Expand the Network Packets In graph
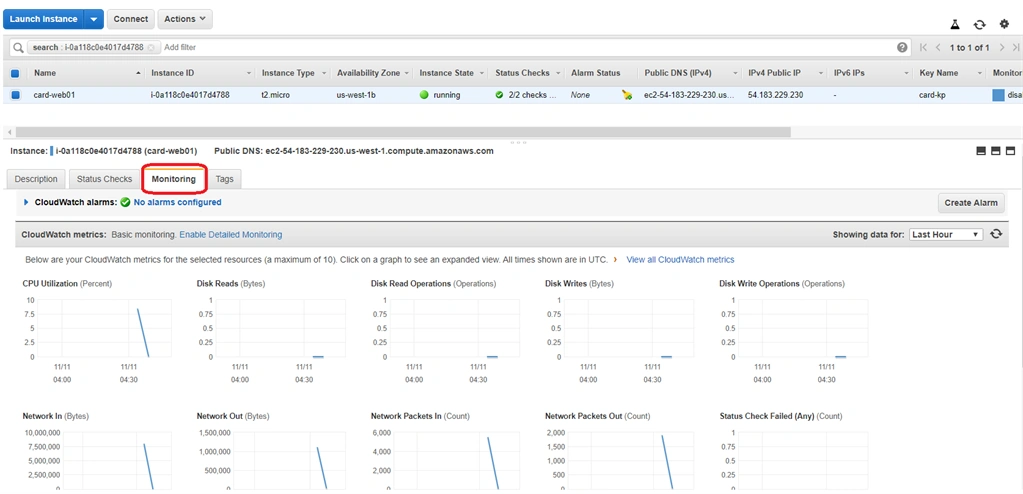 [x=446, y=459]
